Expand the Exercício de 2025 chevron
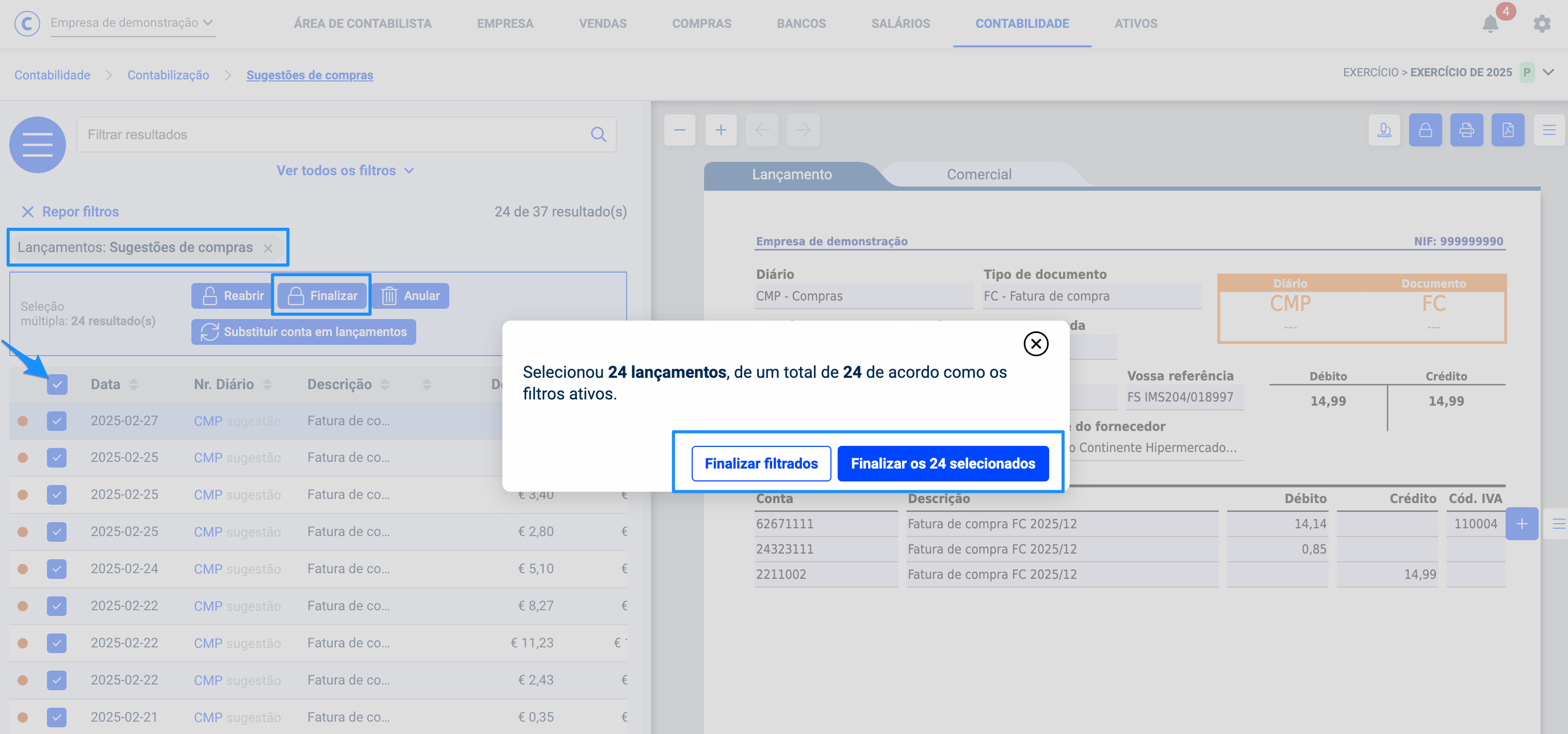The image size is (1568, 734). (1548, 72)
